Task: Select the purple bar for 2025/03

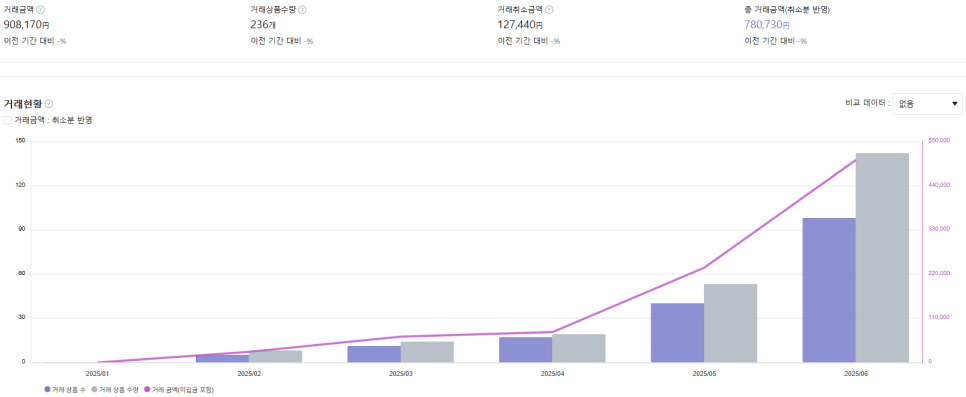Action: pyautogui.click(x=374, y=354)
